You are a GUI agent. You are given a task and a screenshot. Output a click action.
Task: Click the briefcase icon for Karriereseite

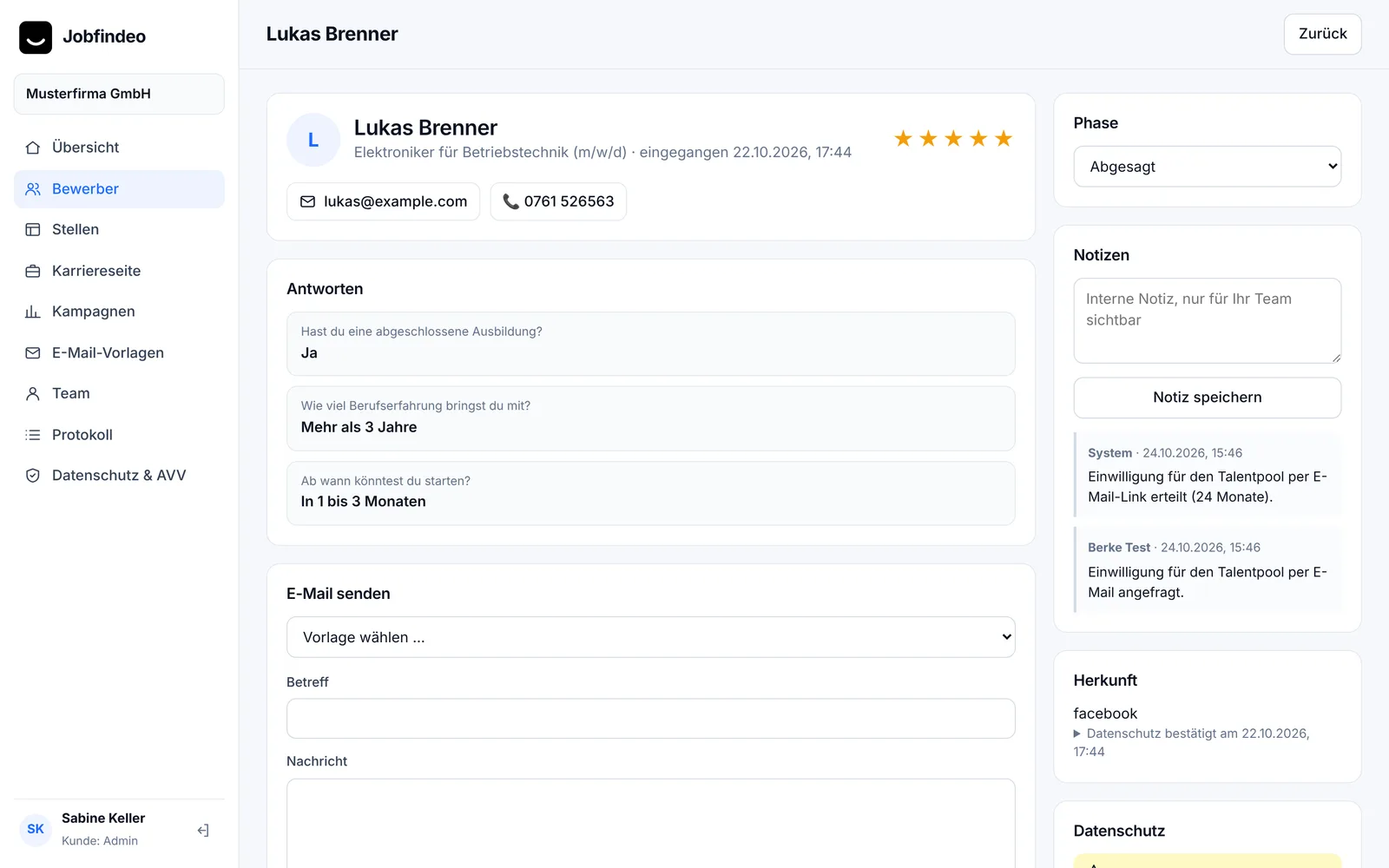click(x=33, y=271)
